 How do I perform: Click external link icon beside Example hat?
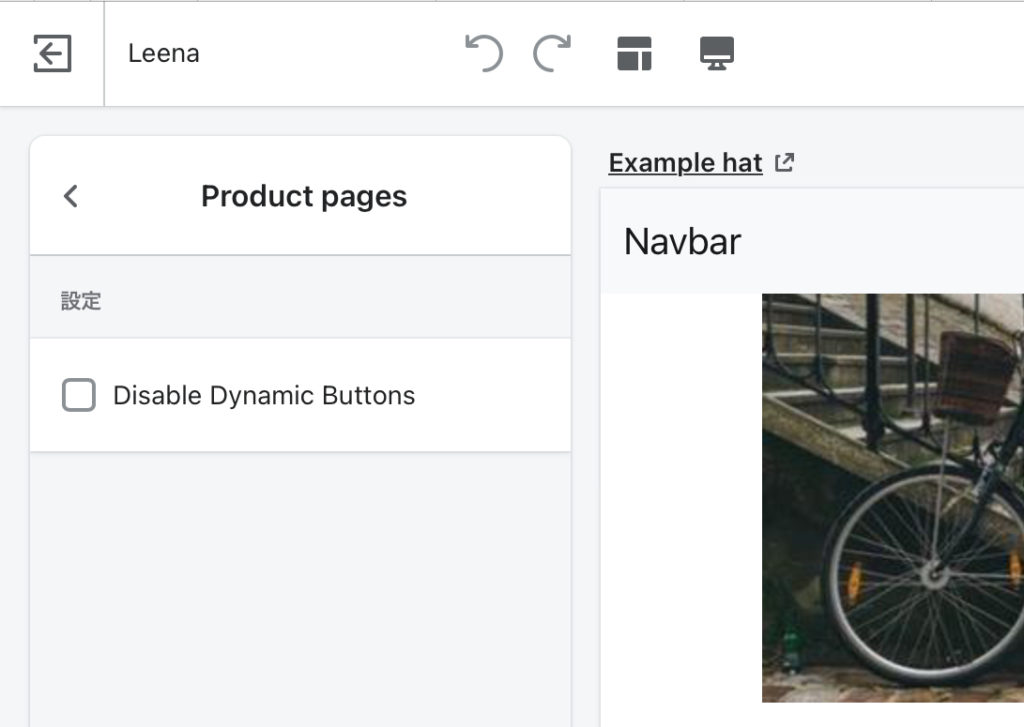(x=785, y=162)
